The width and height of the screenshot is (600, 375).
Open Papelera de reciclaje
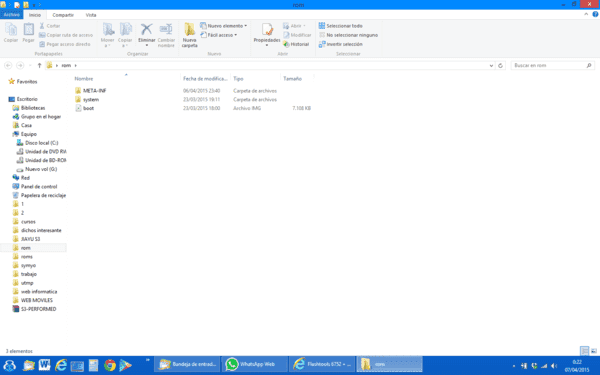click(x=43, y=196)
